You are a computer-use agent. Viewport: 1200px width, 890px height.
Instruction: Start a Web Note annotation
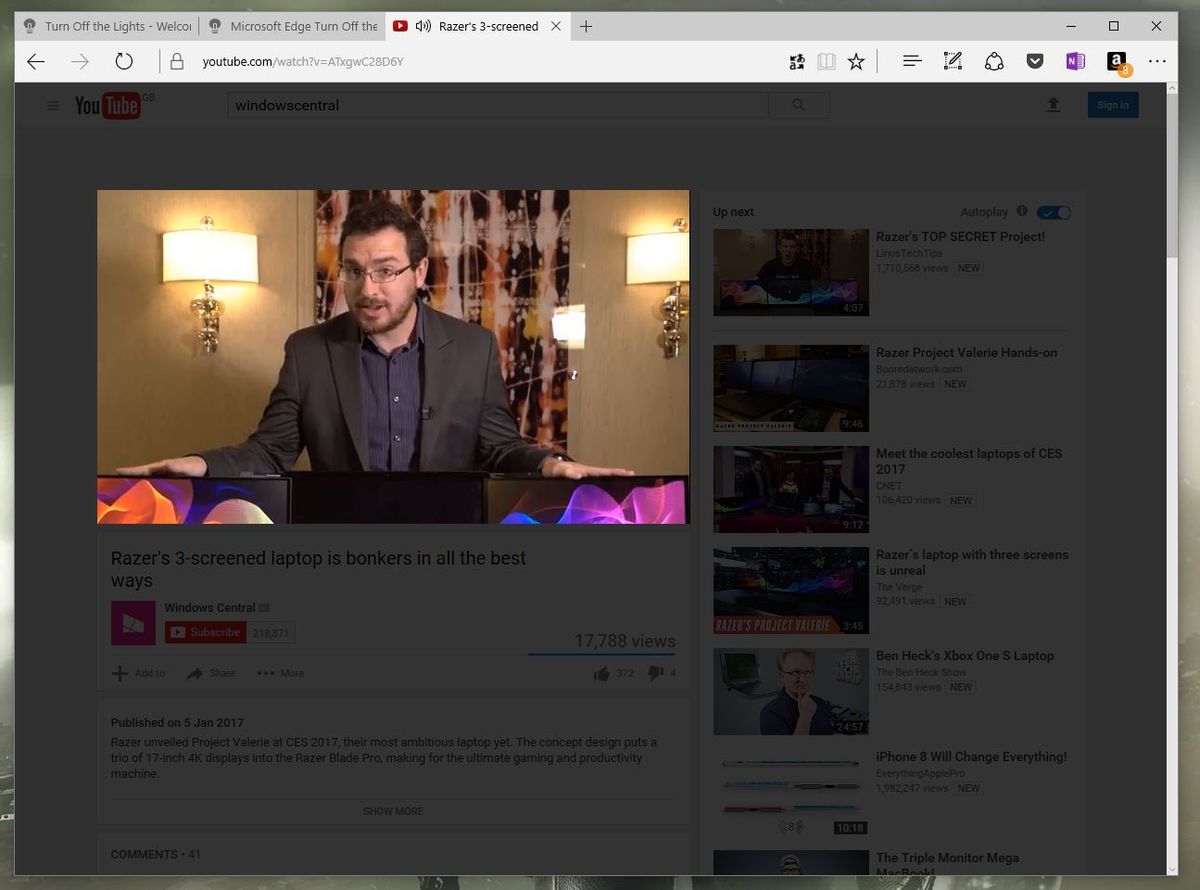952,61
